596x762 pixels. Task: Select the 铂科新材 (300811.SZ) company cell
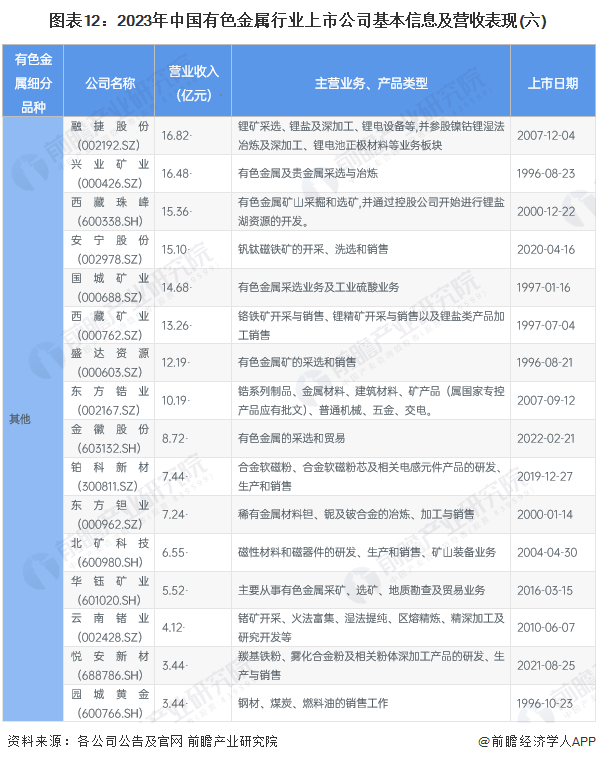pos(109,476)
